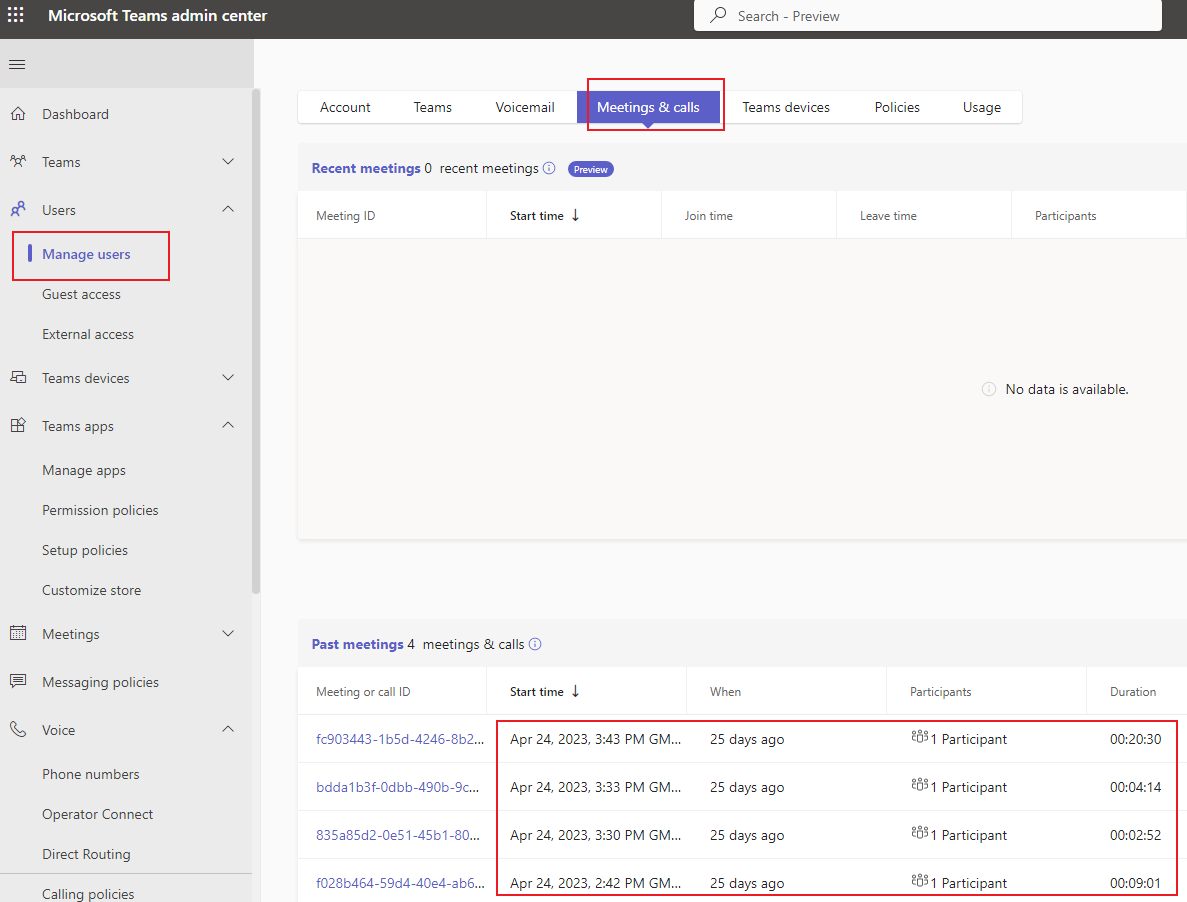Toggle the hamburger navigation menu
1187x902 pixels.
(x=17, y=64)
